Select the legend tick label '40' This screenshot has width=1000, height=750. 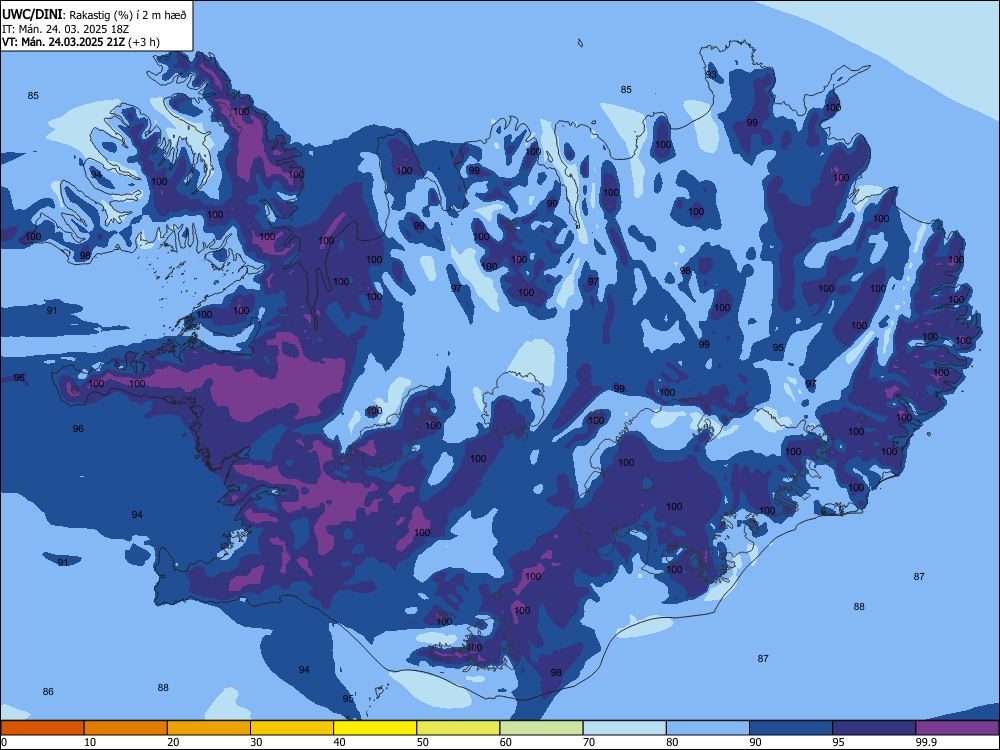point(340,742)
